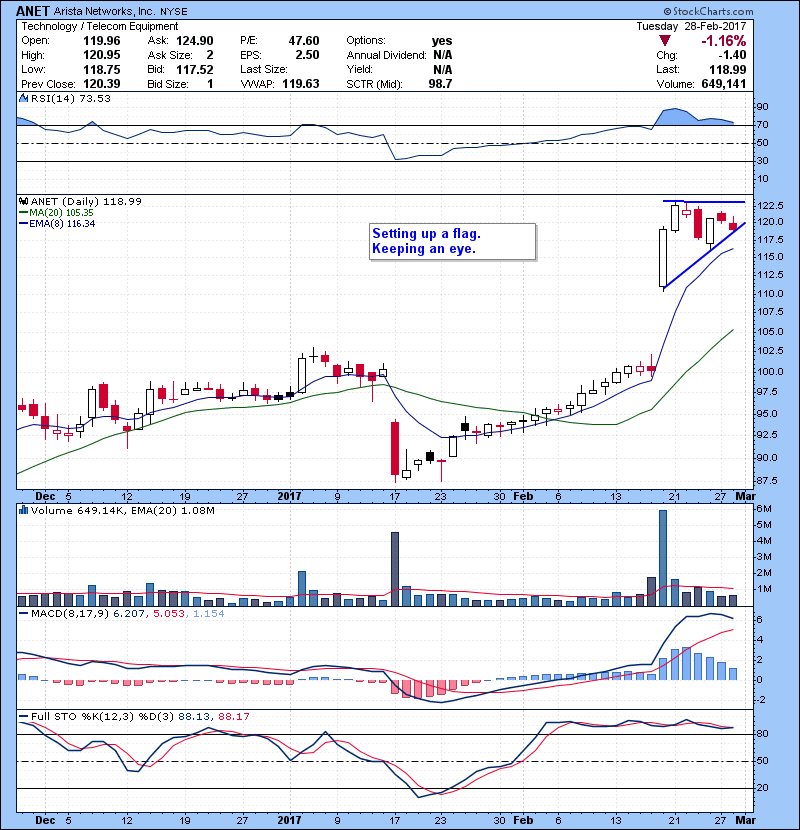Click the date Tuesday 28-Feb-2017

(691, 26)
